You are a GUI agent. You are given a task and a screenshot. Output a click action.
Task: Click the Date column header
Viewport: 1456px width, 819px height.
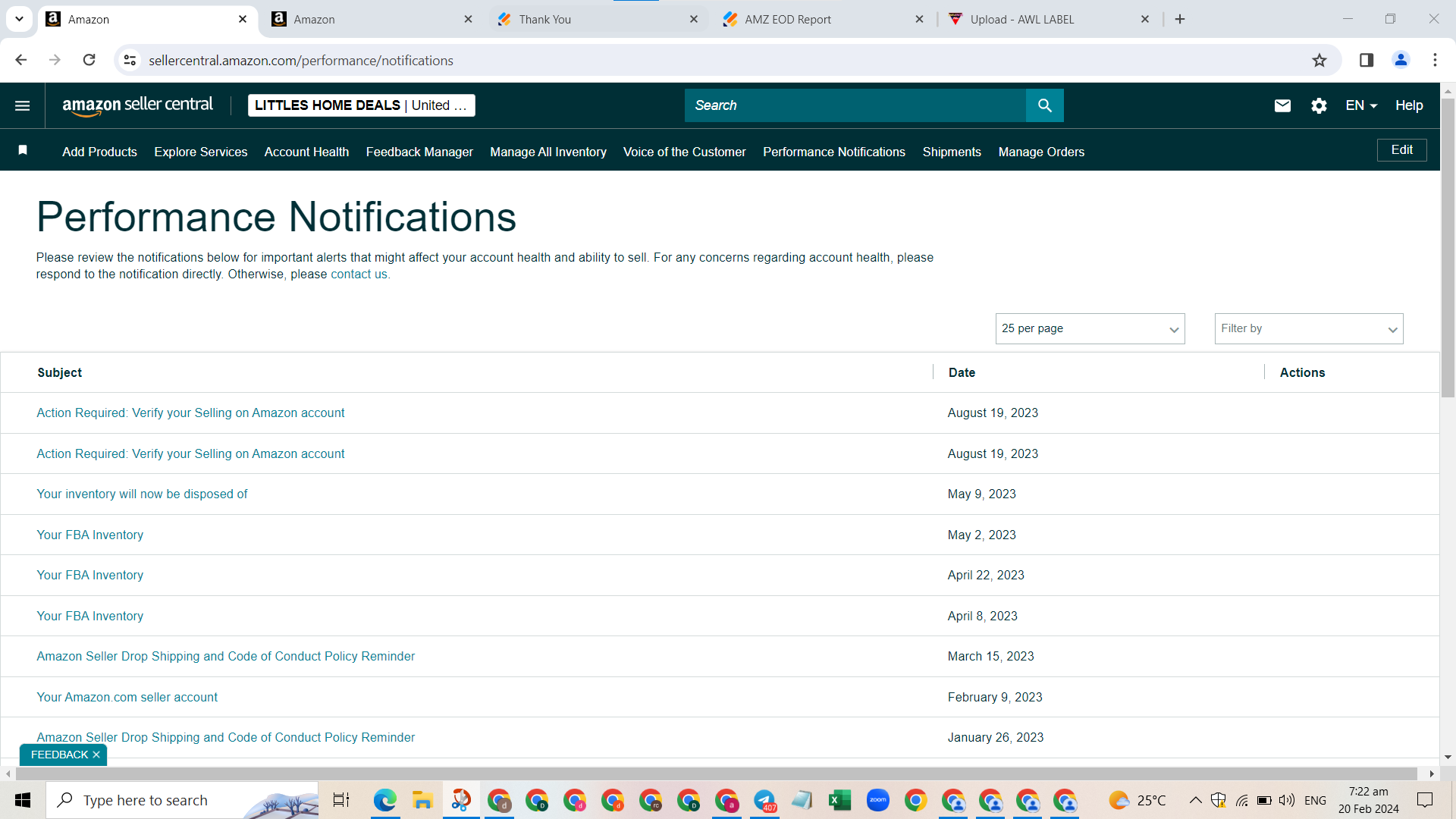962,373
